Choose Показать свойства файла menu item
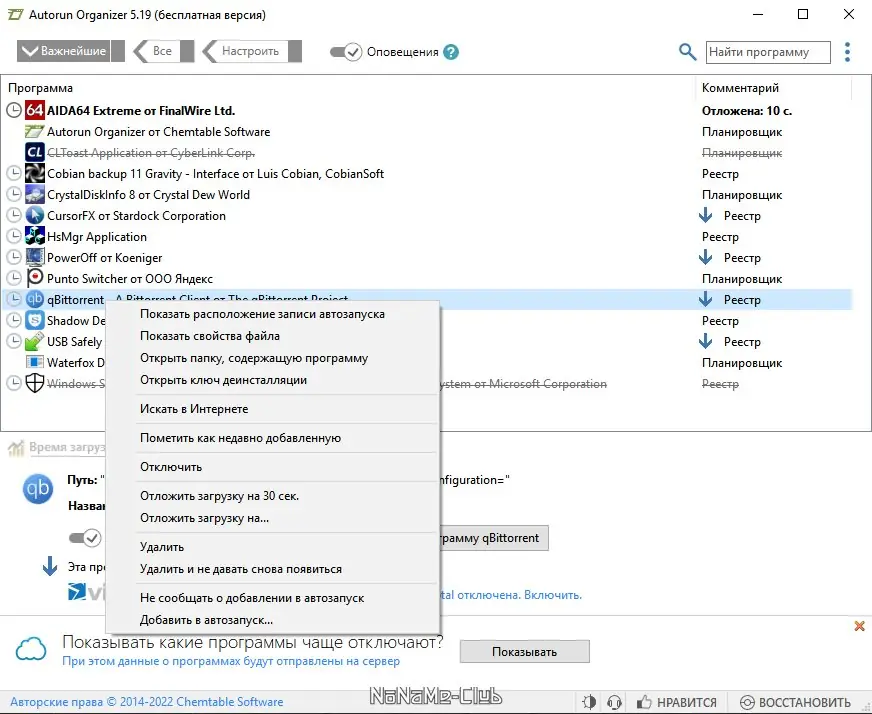The image size is (872, 714). (x=272, y=336)
